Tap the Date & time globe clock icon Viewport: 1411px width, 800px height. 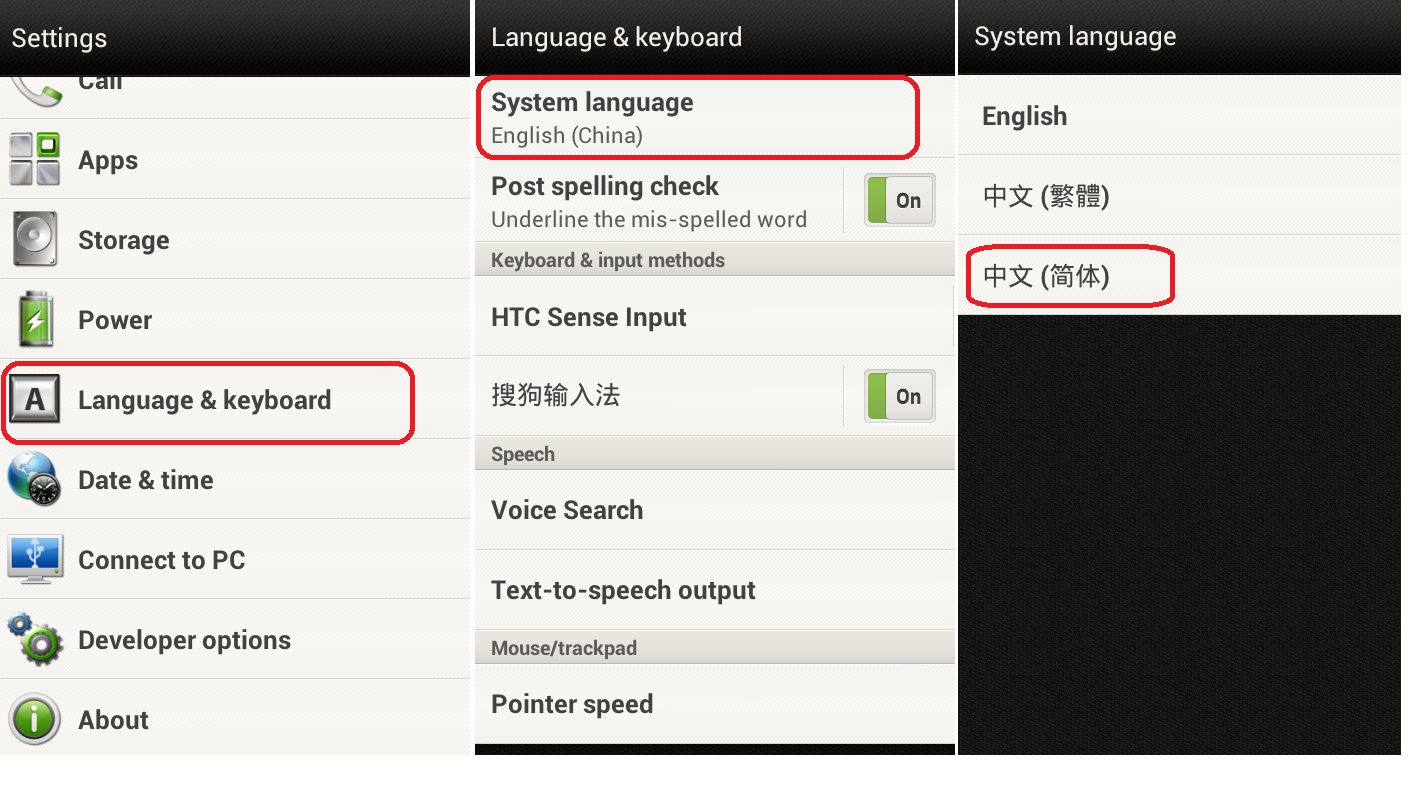[35, 479]
